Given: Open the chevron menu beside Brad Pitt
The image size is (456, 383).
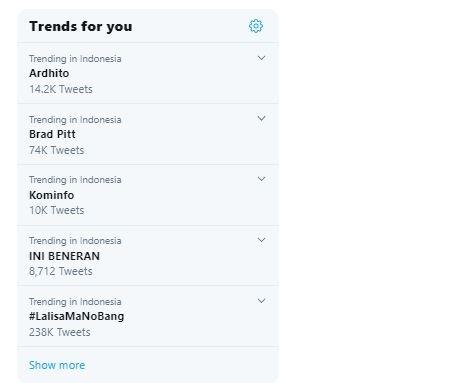Looking at the screenshot, I should coord(262,118).
